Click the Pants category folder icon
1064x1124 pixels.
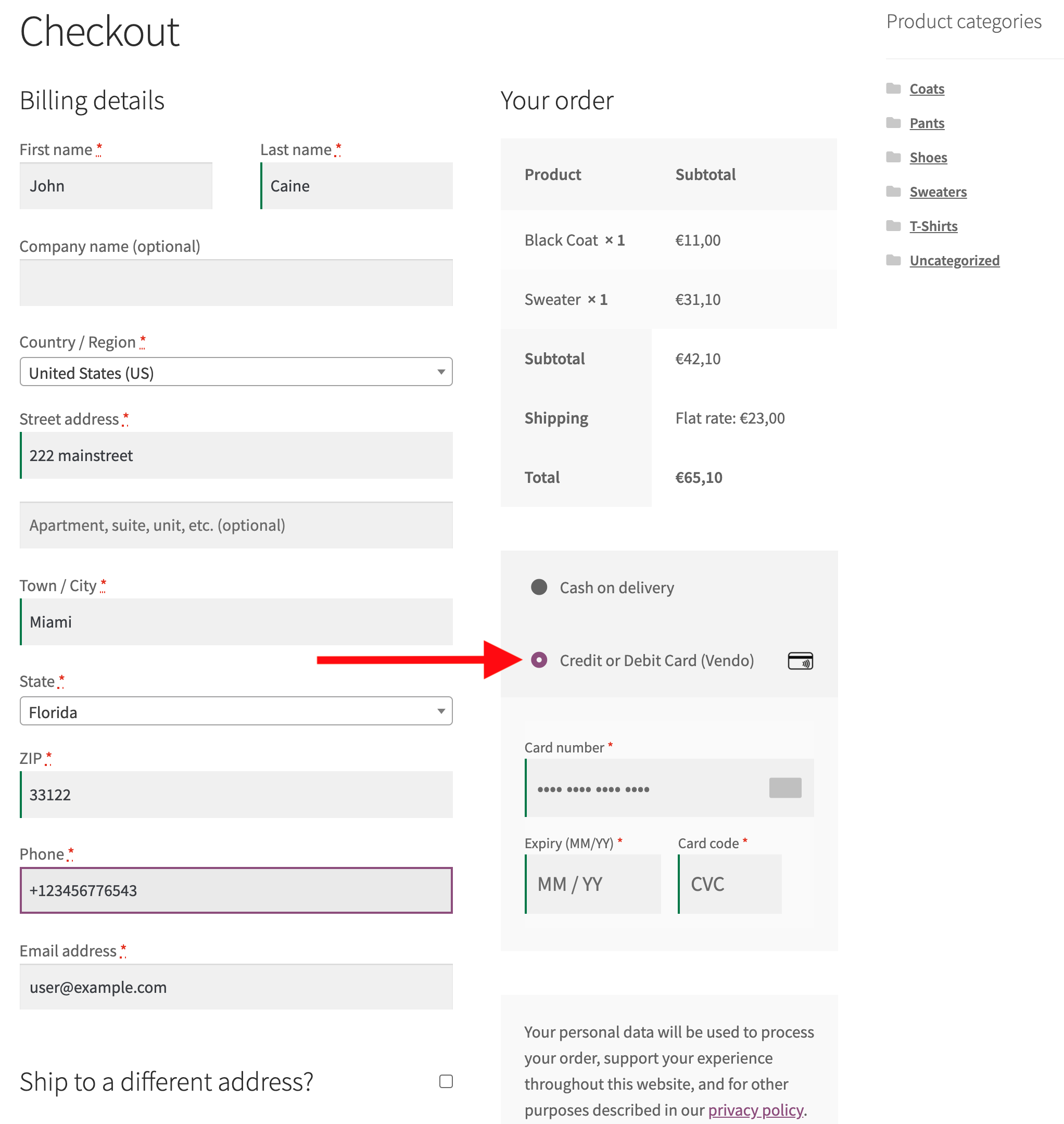pyautogui.click(x=893, y=122)
